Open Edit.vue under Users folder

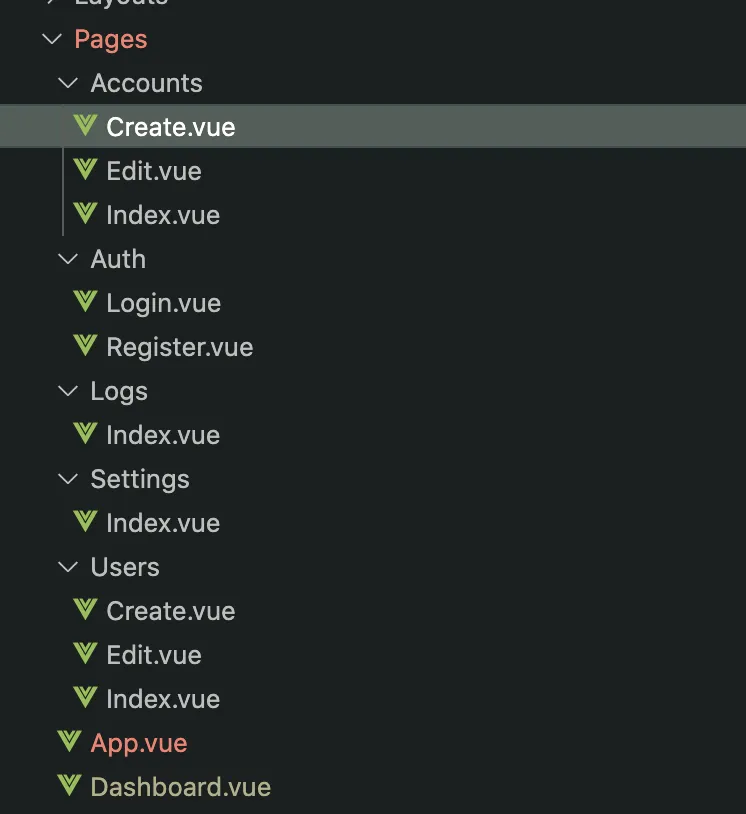tap(154, 655)
